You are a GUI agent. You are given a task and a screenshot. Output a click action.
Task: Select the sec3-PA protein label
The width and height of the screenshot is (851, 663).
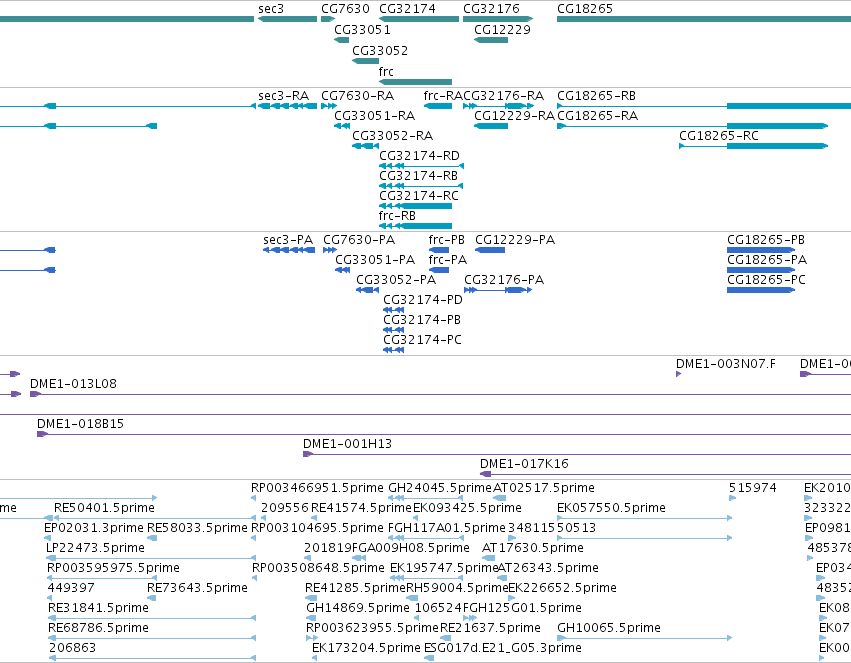click(288, 240)
